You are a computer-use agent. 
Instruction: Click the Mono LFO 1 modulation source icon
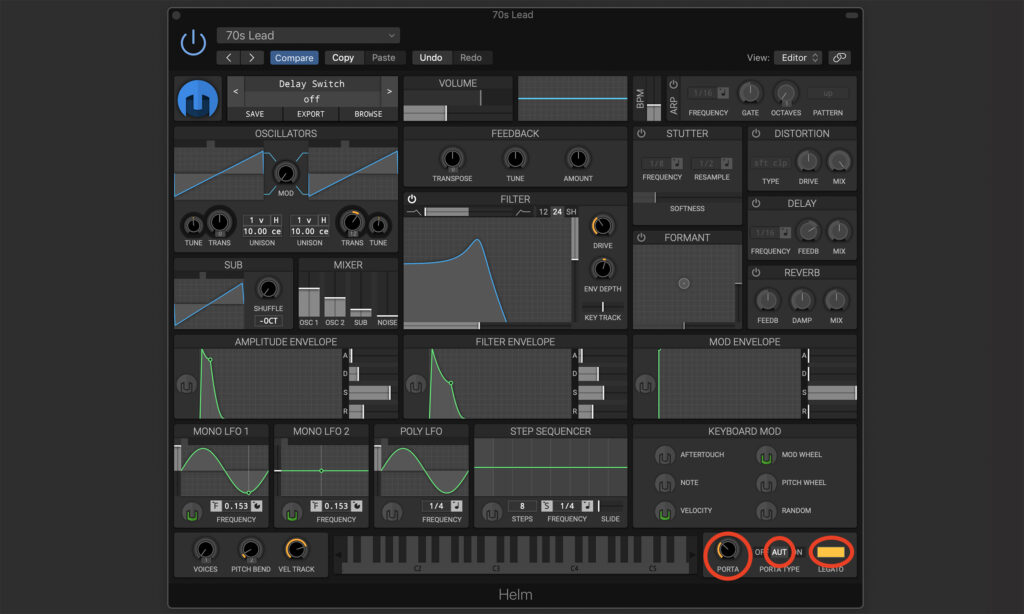[x=191, y=513]
